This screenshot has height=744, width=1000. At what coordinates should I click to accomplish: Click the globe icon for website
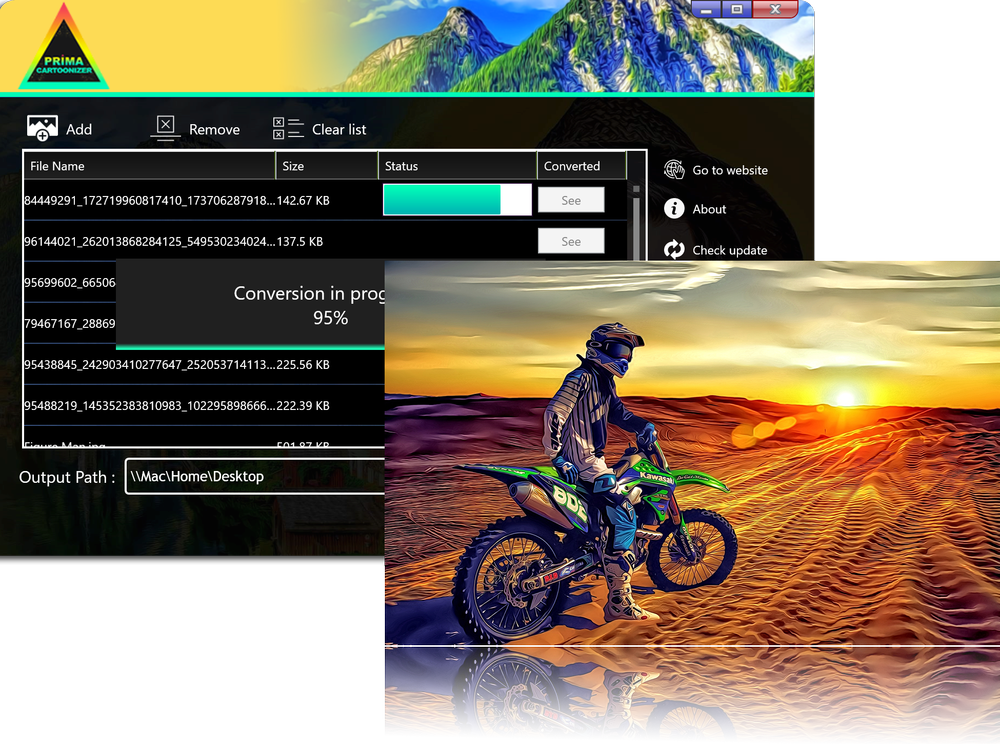pyautogui.click(x=674, y=170)
